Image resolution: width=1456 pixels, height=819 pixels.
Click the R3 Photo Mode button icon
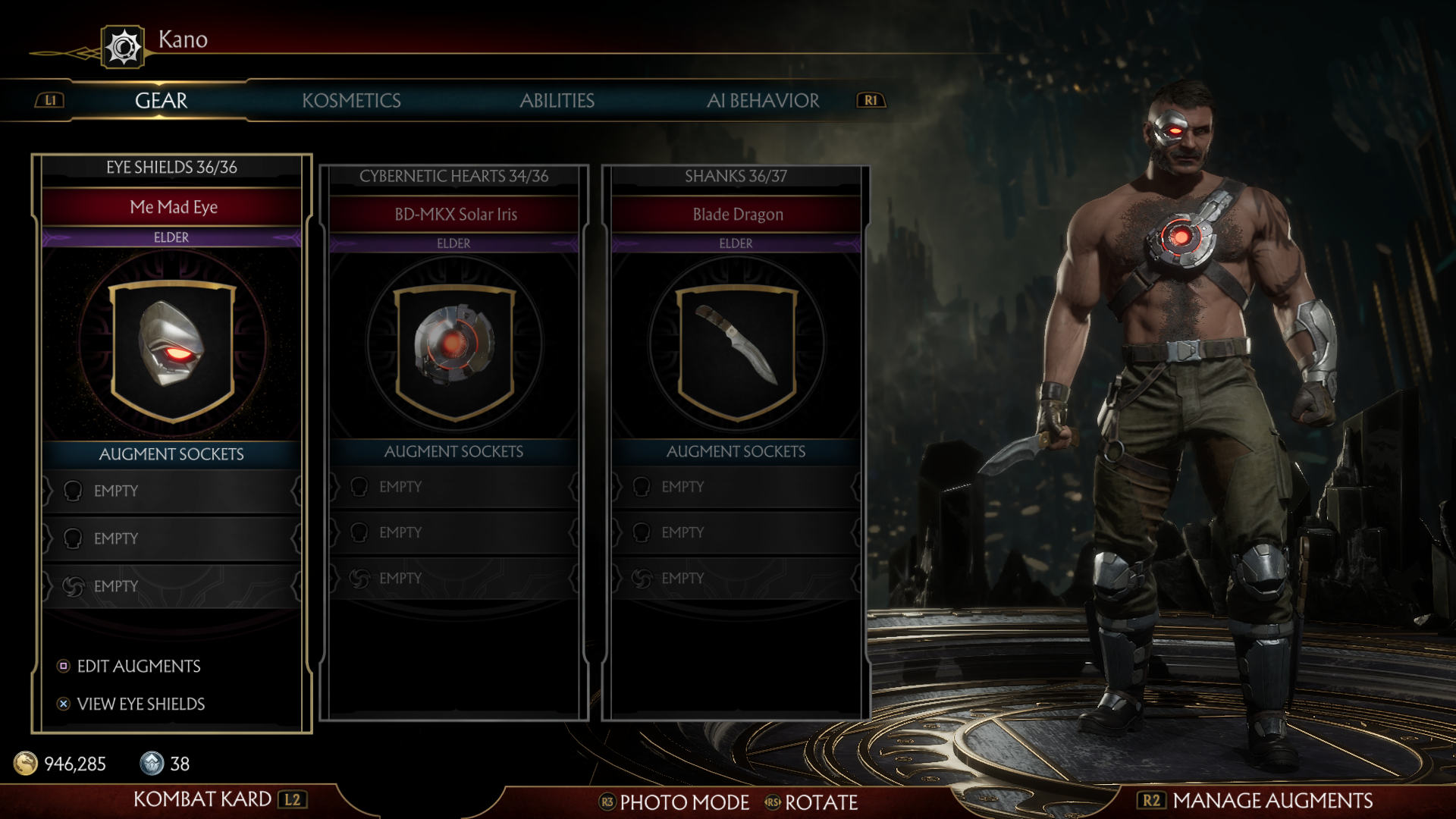(x=607, y=802)
